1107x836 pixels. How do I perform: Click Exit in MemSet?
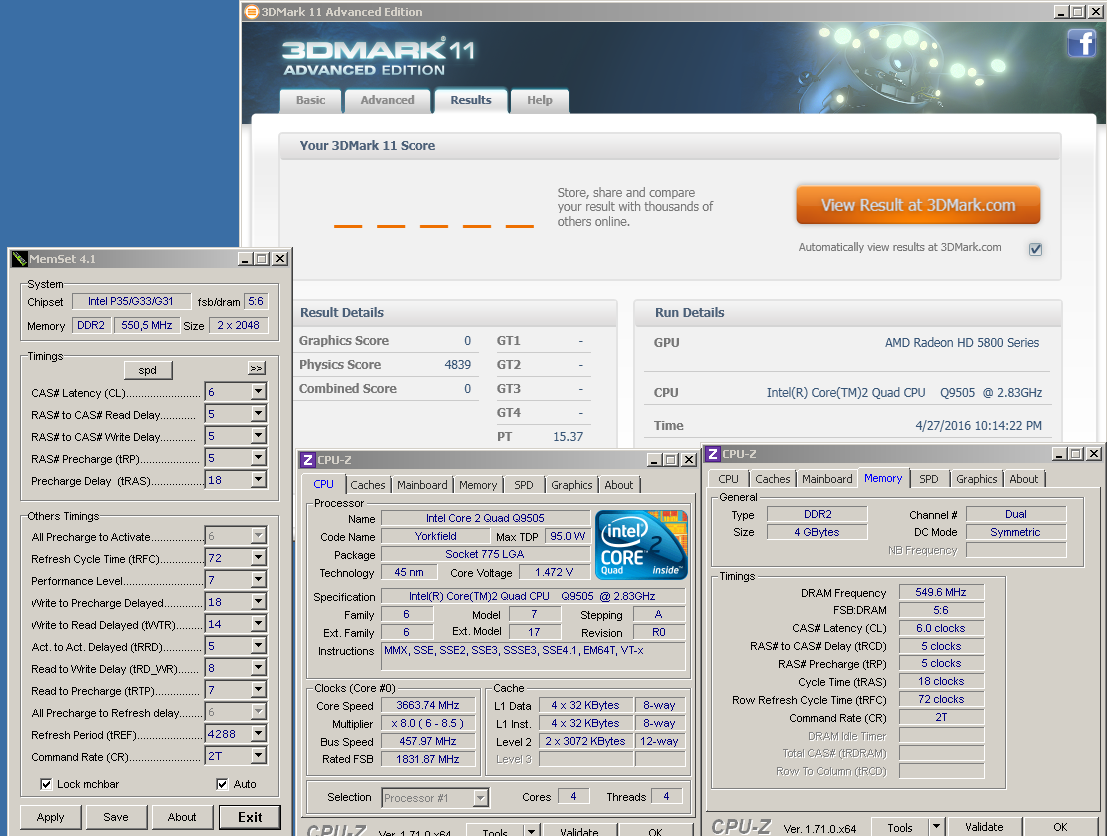tap(250, 817)
